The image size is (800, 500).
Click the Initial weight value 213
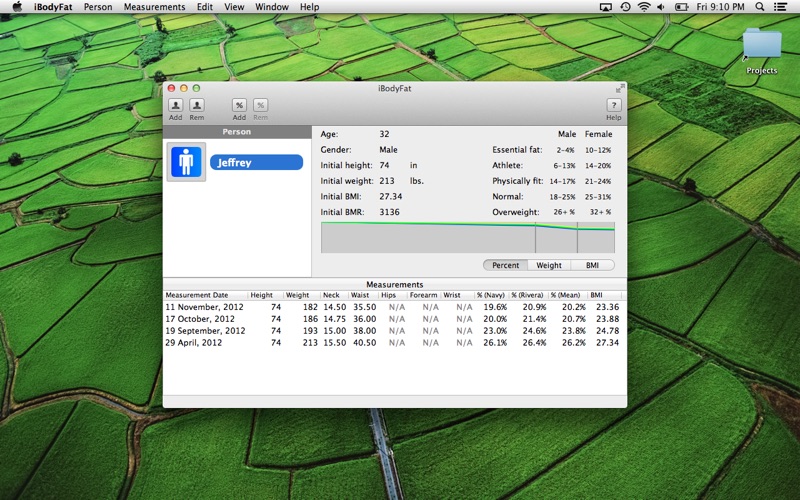click(x=387, y=181)
